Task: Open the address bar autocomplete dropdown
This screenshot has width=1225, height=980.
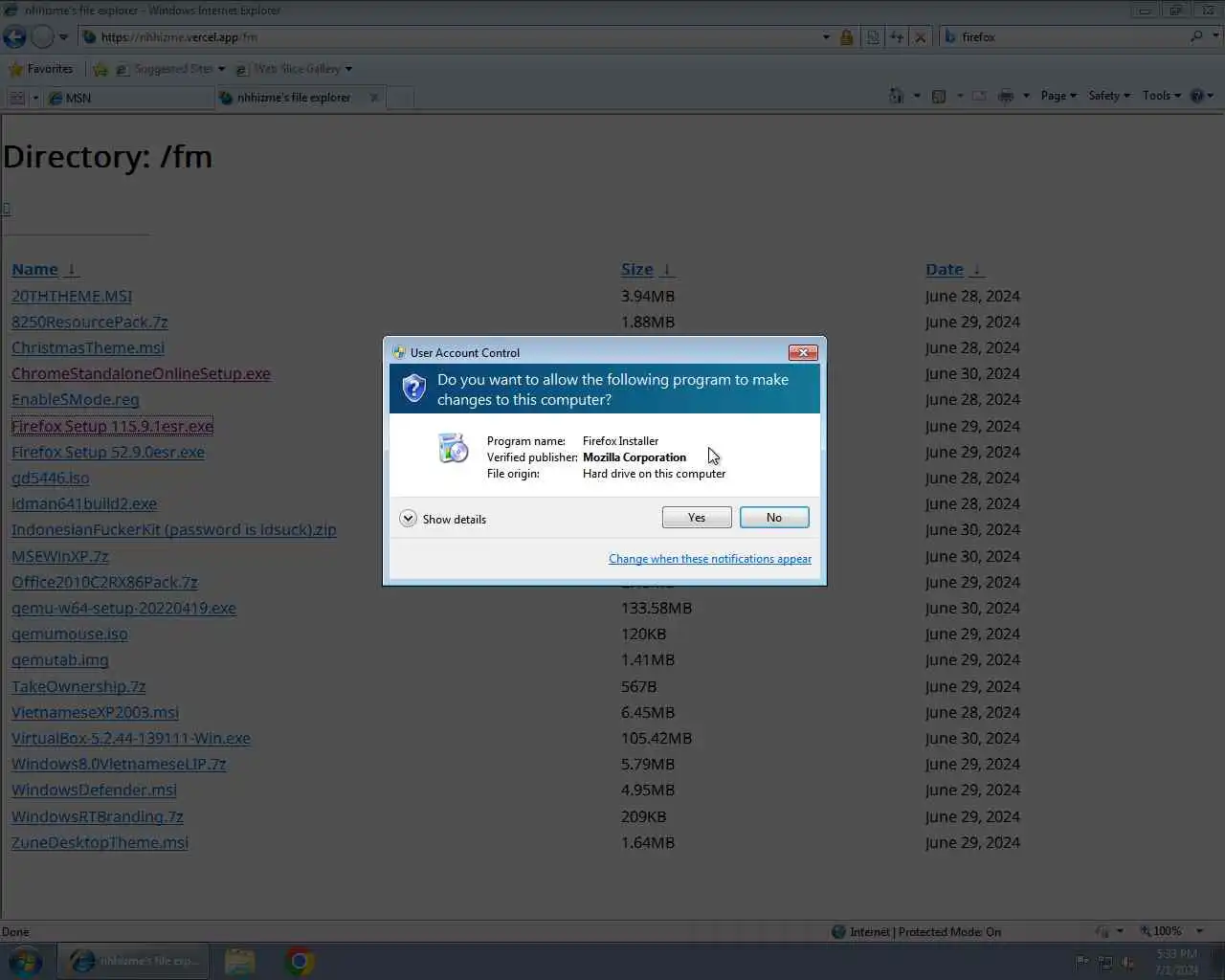Action: pos(826,37)
